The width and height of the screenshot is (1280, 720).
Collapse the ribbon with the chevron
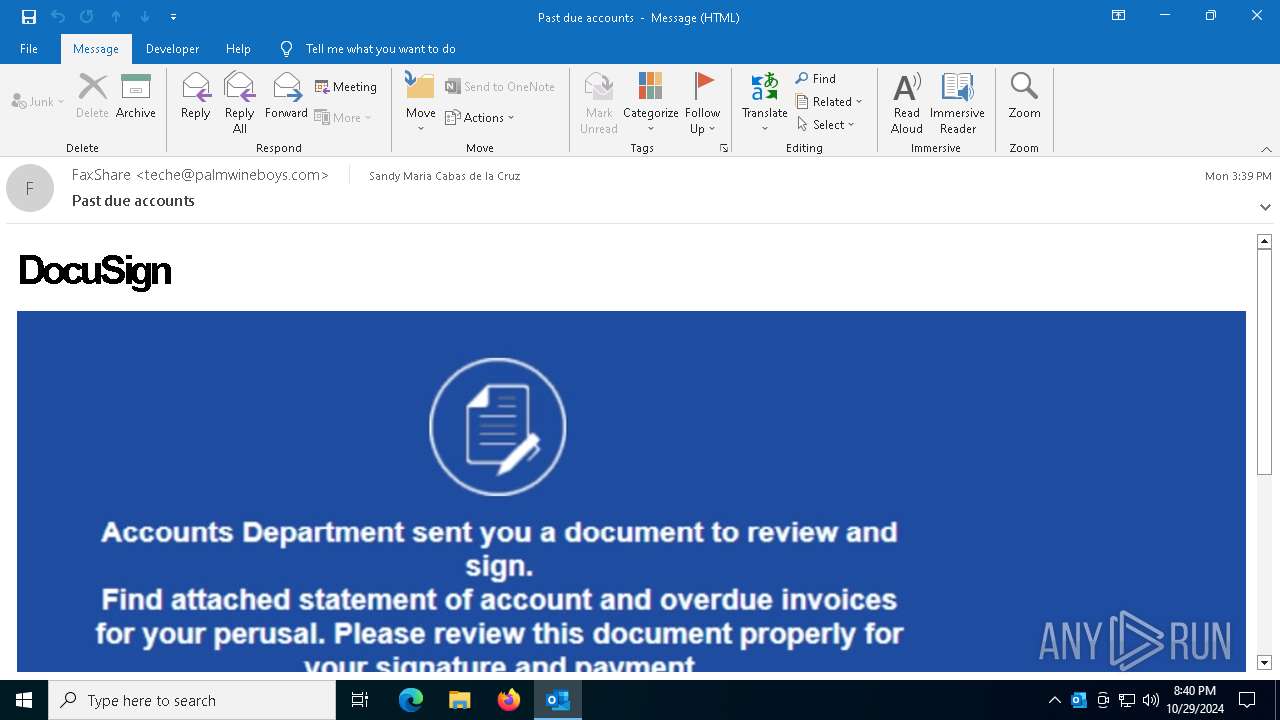(1266, 149)
